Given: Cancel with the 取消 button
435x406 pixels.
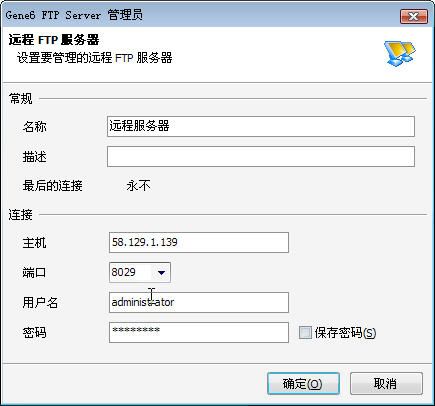Looking at the screenshot, I should [x=386, y=384].
